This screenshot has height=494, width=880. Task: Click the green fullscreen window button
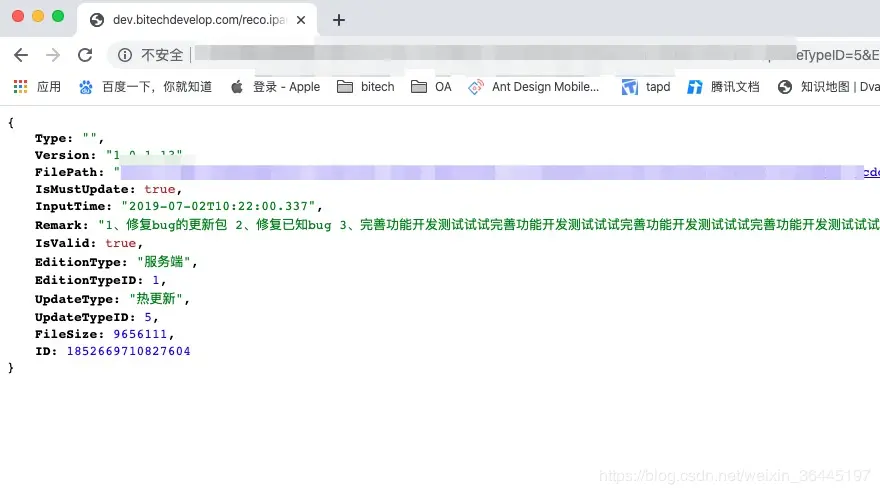(x=58, y=16)
